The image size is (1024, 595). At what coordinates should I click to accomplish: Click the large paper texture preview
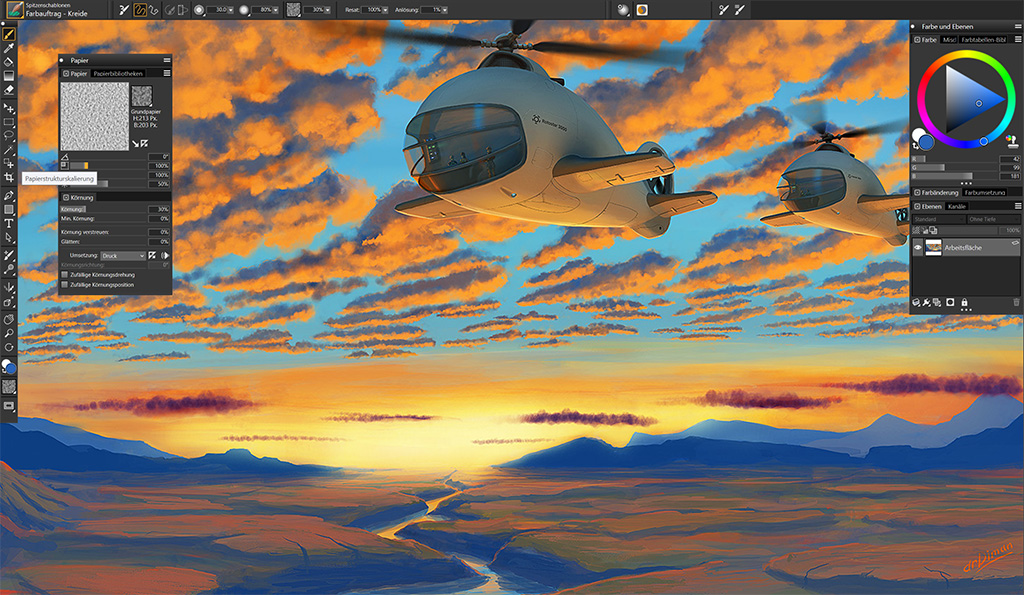(95, 117)
